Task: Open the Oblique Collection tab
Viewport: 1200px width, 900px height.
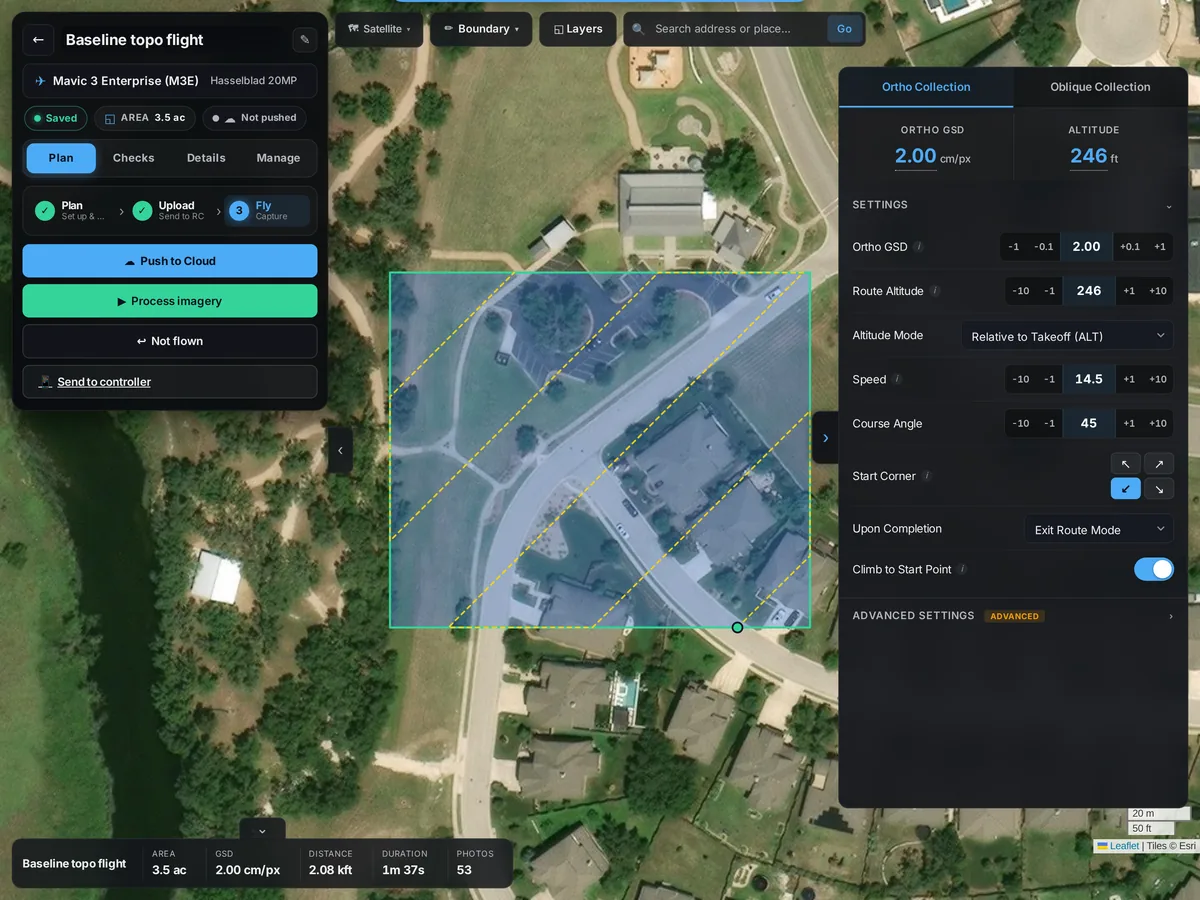Action: pyautogui.click(x=1100, y=87)
